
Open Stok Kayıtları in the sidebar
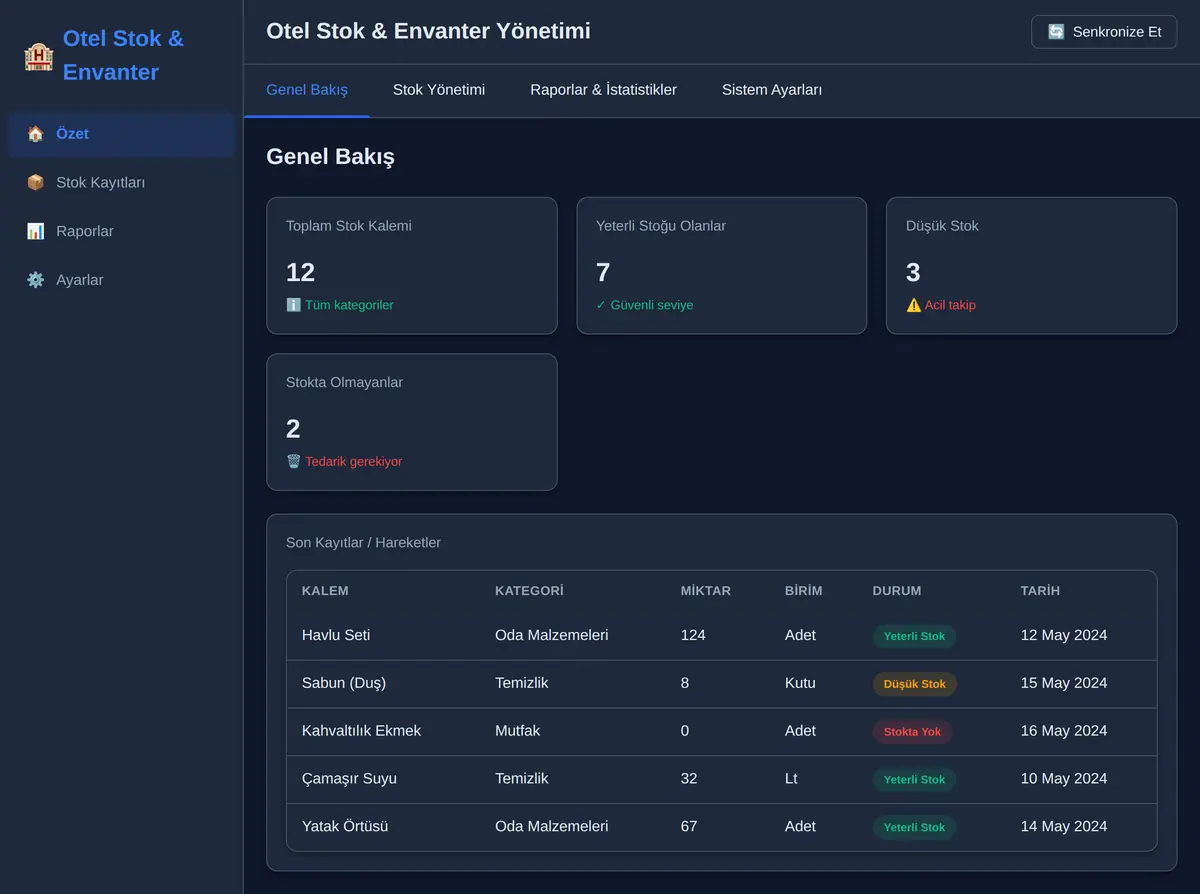[x=122, y=183]
